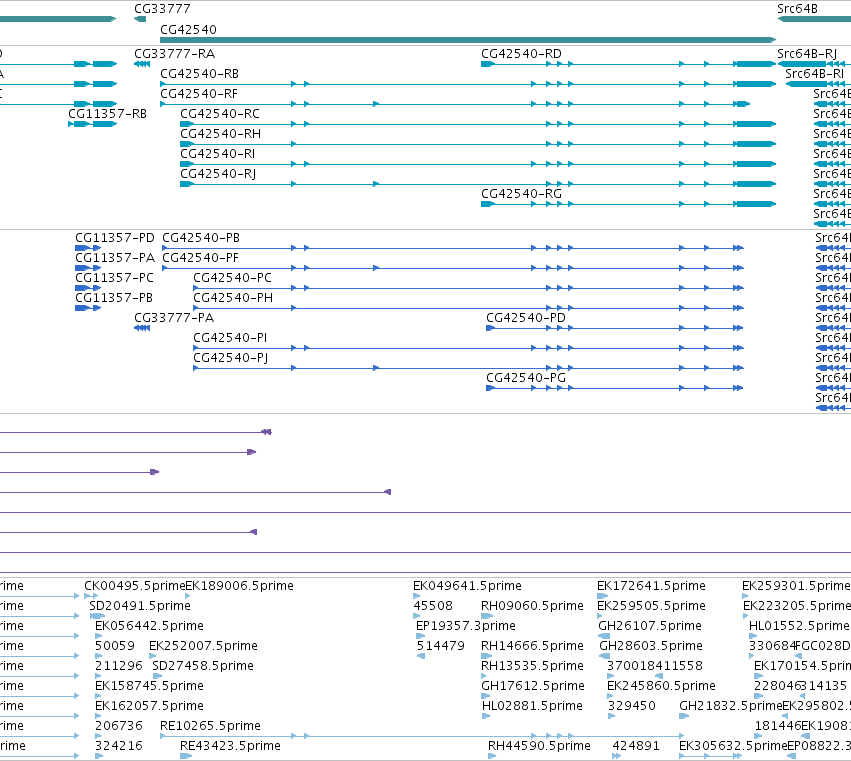Open the EK158745.5prime EST label
The height and width of the screenshot is (761, 851).
(x=149, y=687)
